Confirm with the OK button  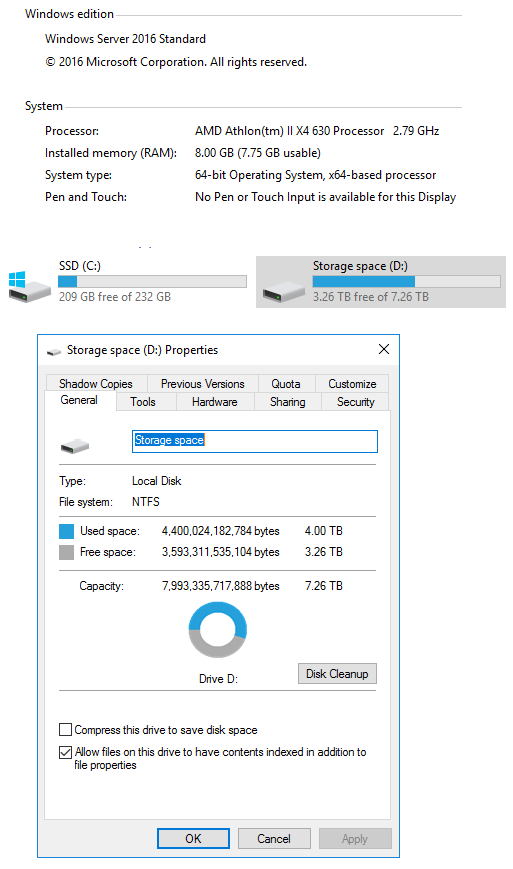click(193, 839)
